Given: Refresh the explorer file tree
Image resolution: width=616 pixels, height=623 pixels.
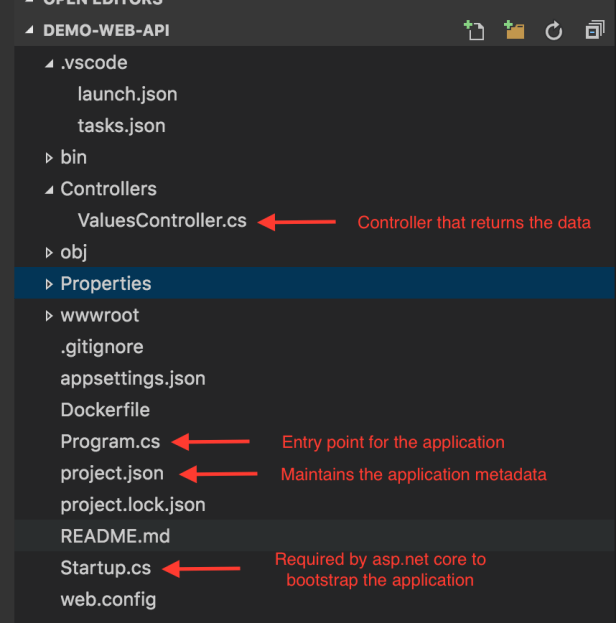Looking at the screenshot, I should click(554, 31).
